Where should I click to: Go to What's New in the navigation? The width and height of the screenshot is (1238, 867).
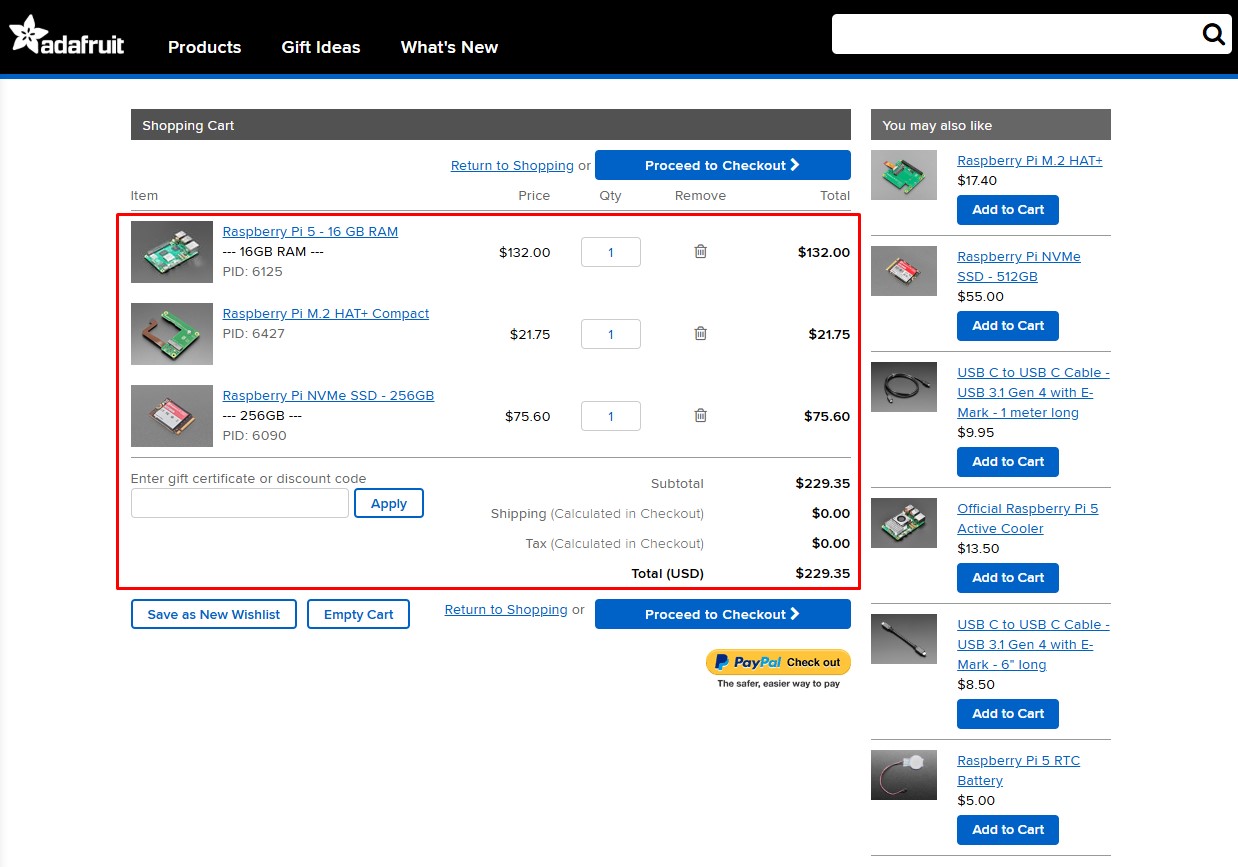[x=449, y=47]
